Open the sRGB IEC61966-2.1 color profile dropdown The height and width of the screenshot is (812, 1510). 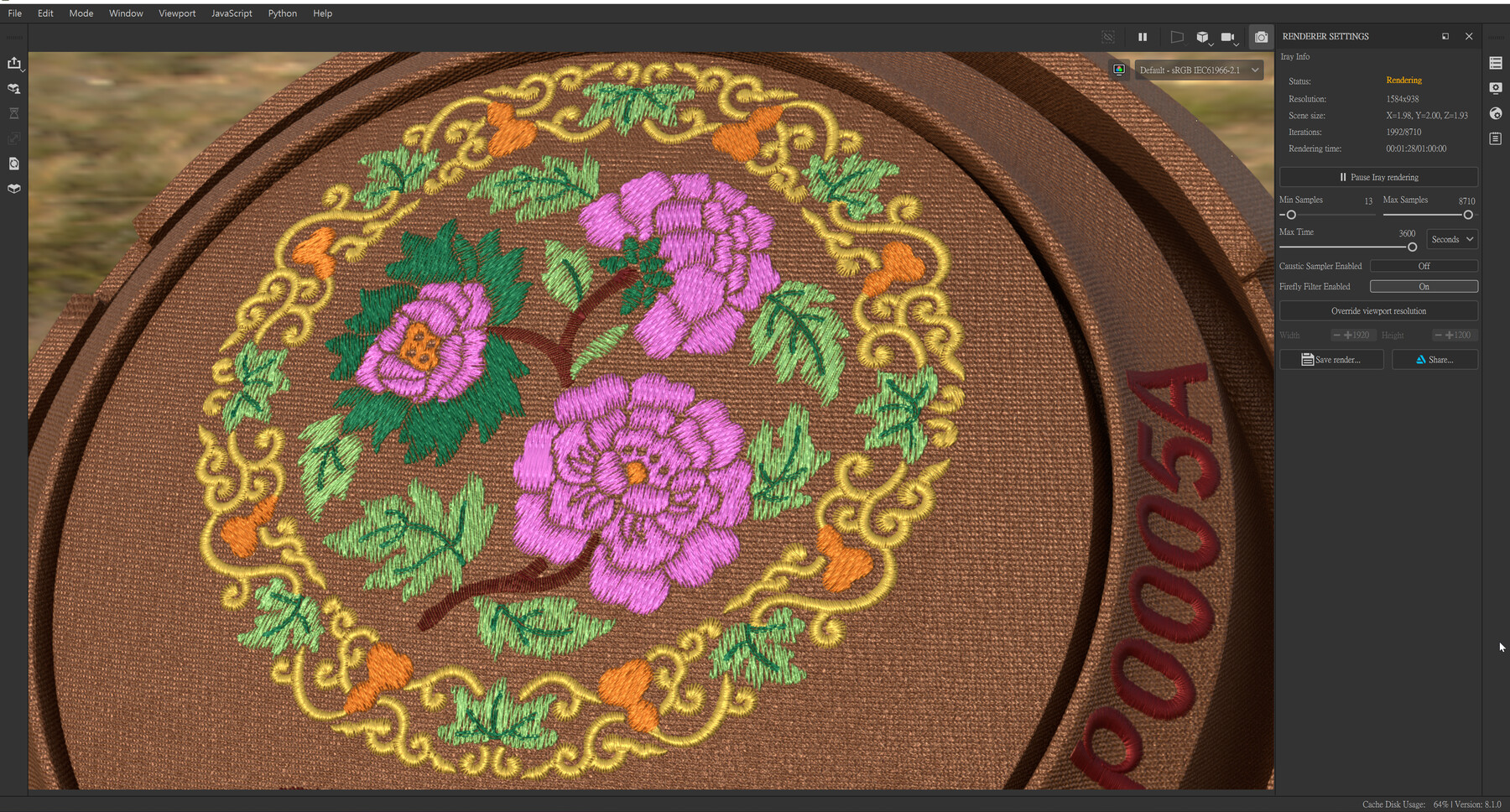pos(1198,70)
